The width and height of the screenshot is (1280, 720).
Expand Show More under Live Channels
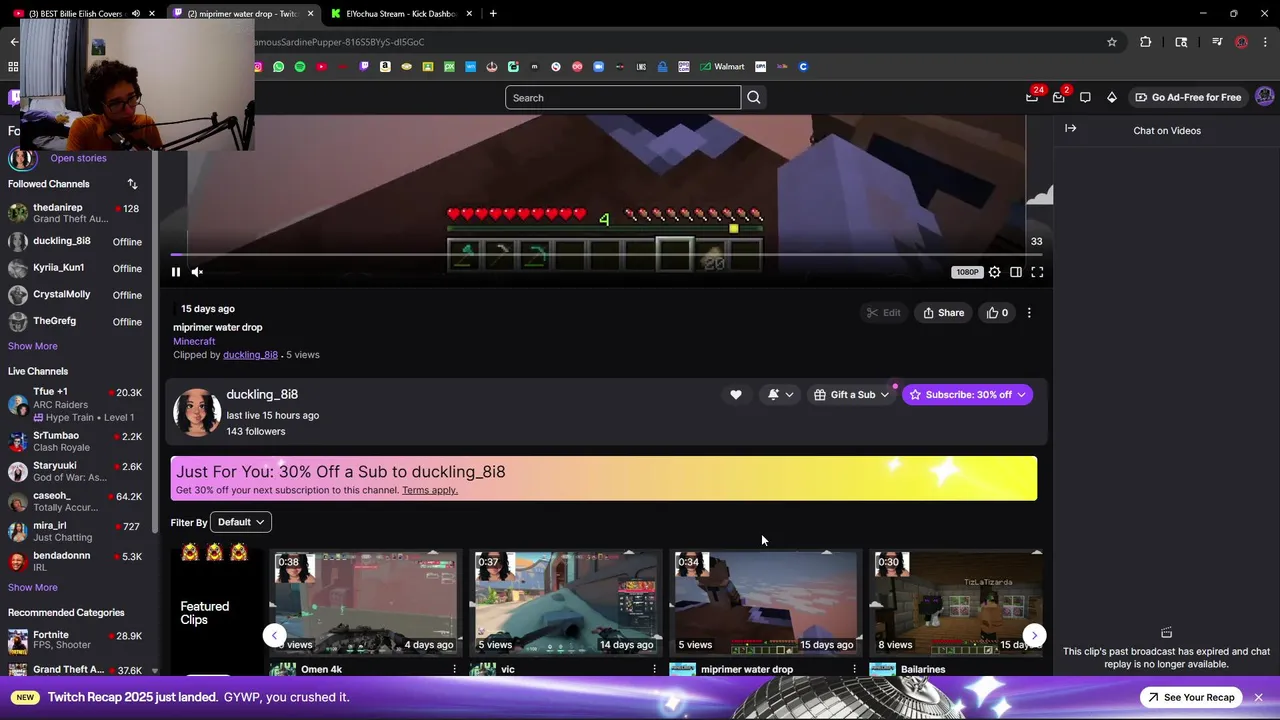click(33, 587)
